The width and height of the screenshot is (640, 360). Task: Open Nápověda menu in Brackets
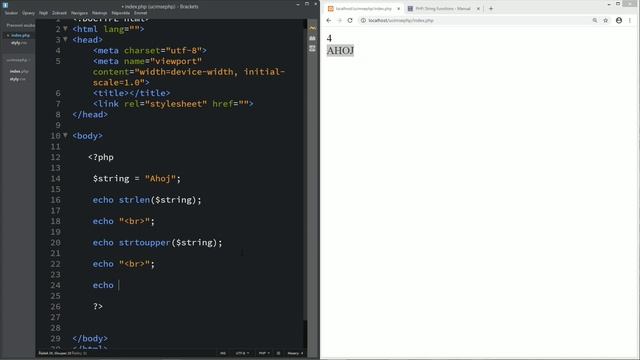(120, 13)
